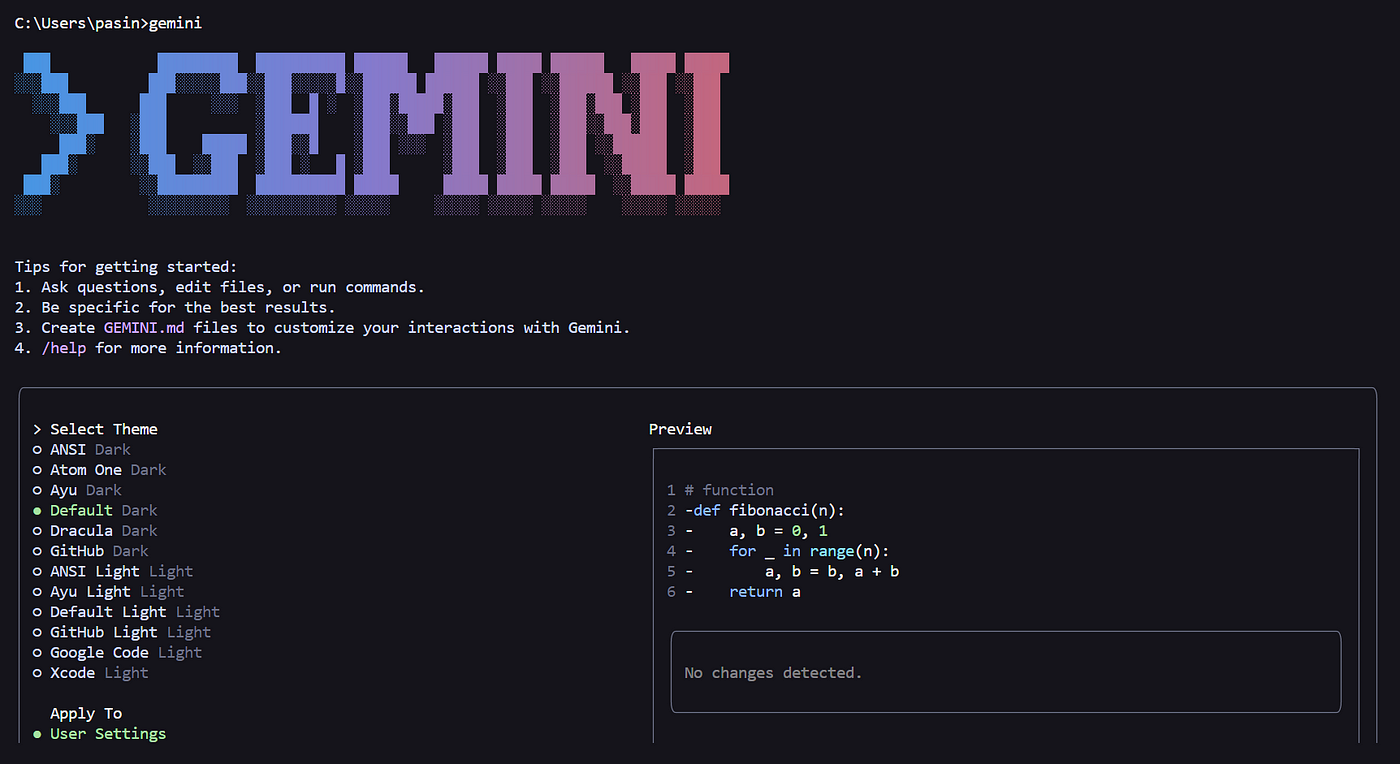Select the Default Dark theme
Viewport: 1400px width, 764px height.
point(96,510)
